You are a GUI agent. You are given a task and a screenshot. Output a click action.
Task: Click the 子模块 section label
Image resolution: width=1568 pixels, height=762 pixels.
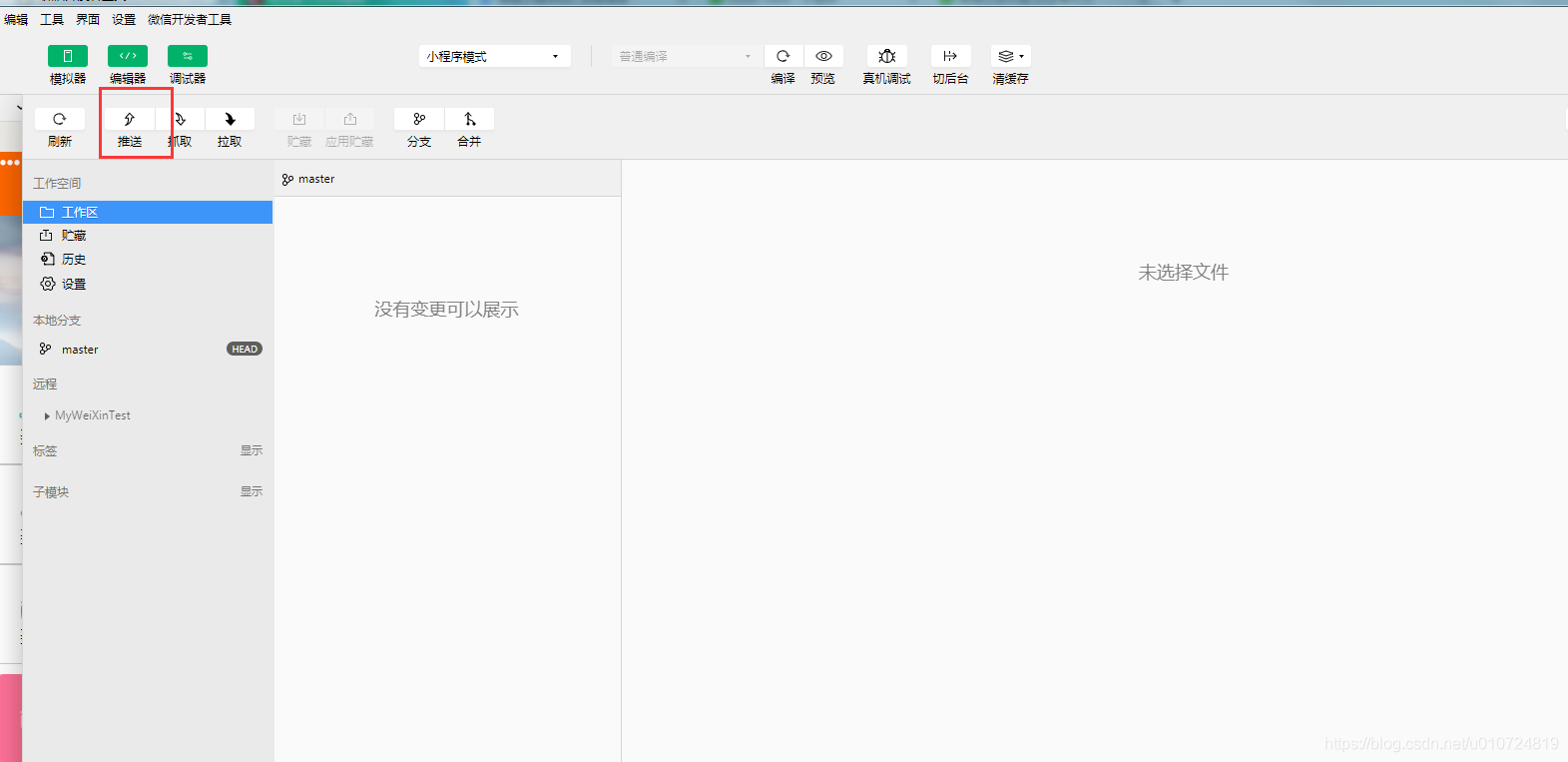(x=51, y=492)
